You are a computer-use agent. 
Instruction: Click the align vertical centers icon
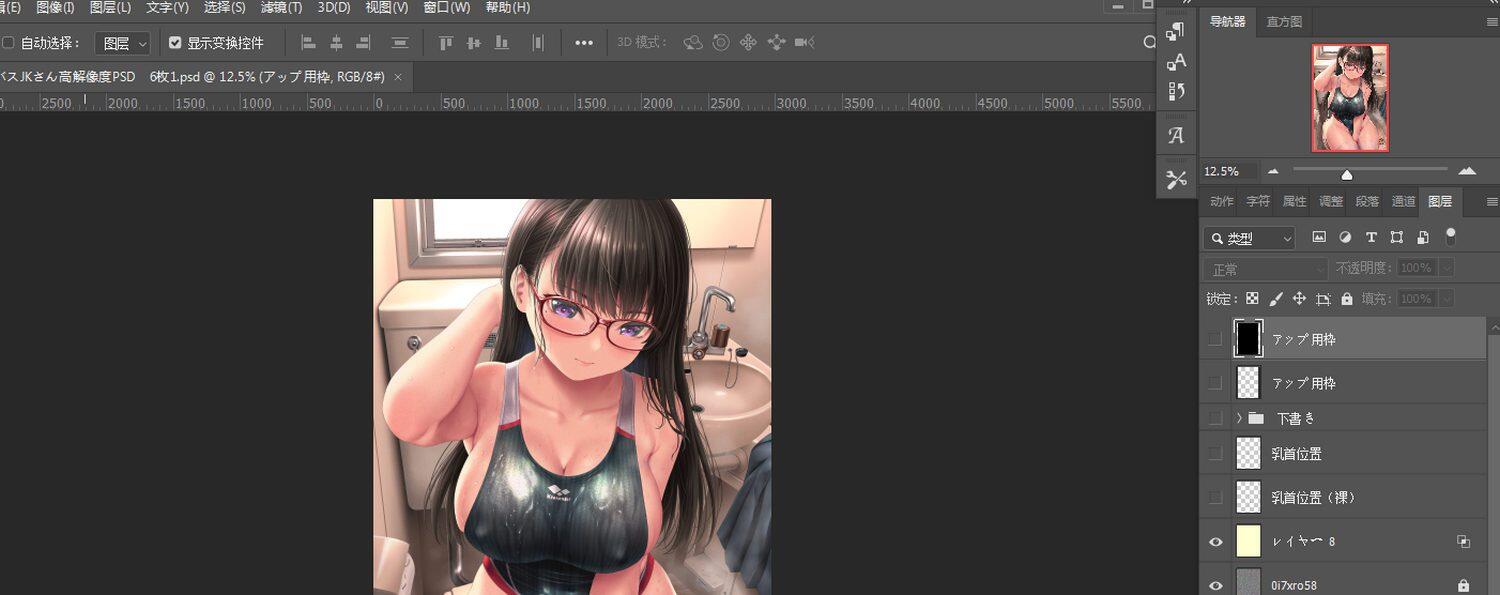[x=474, y=43]
